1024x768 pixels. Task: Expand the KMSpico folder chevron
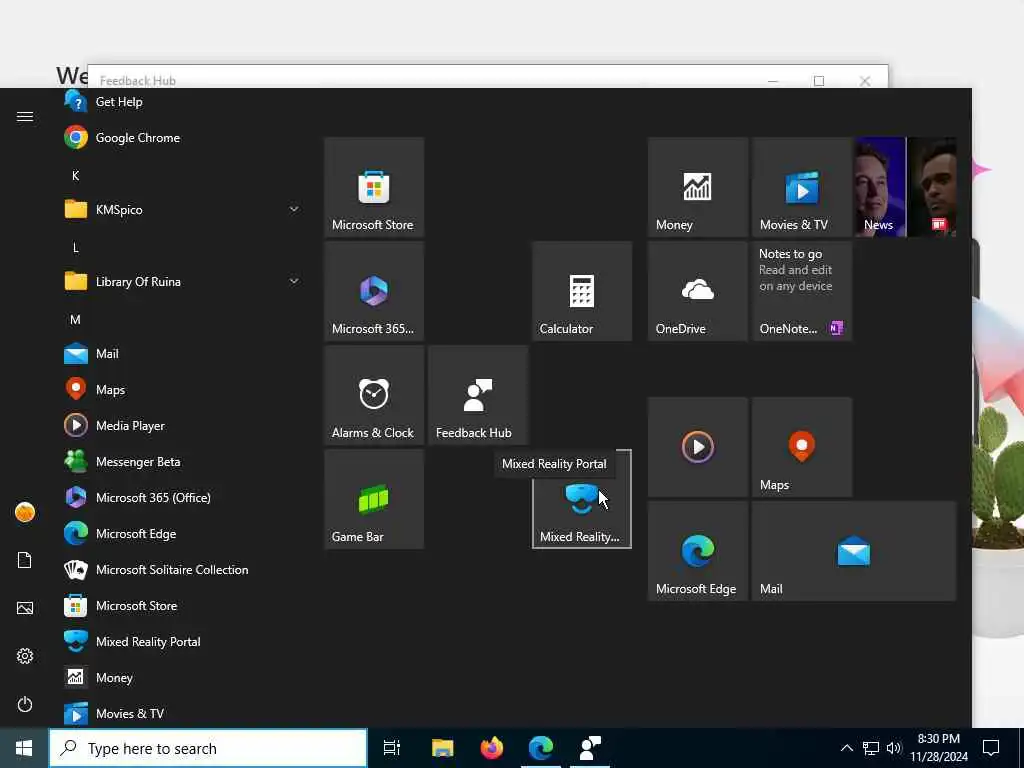tap(294, 210)
